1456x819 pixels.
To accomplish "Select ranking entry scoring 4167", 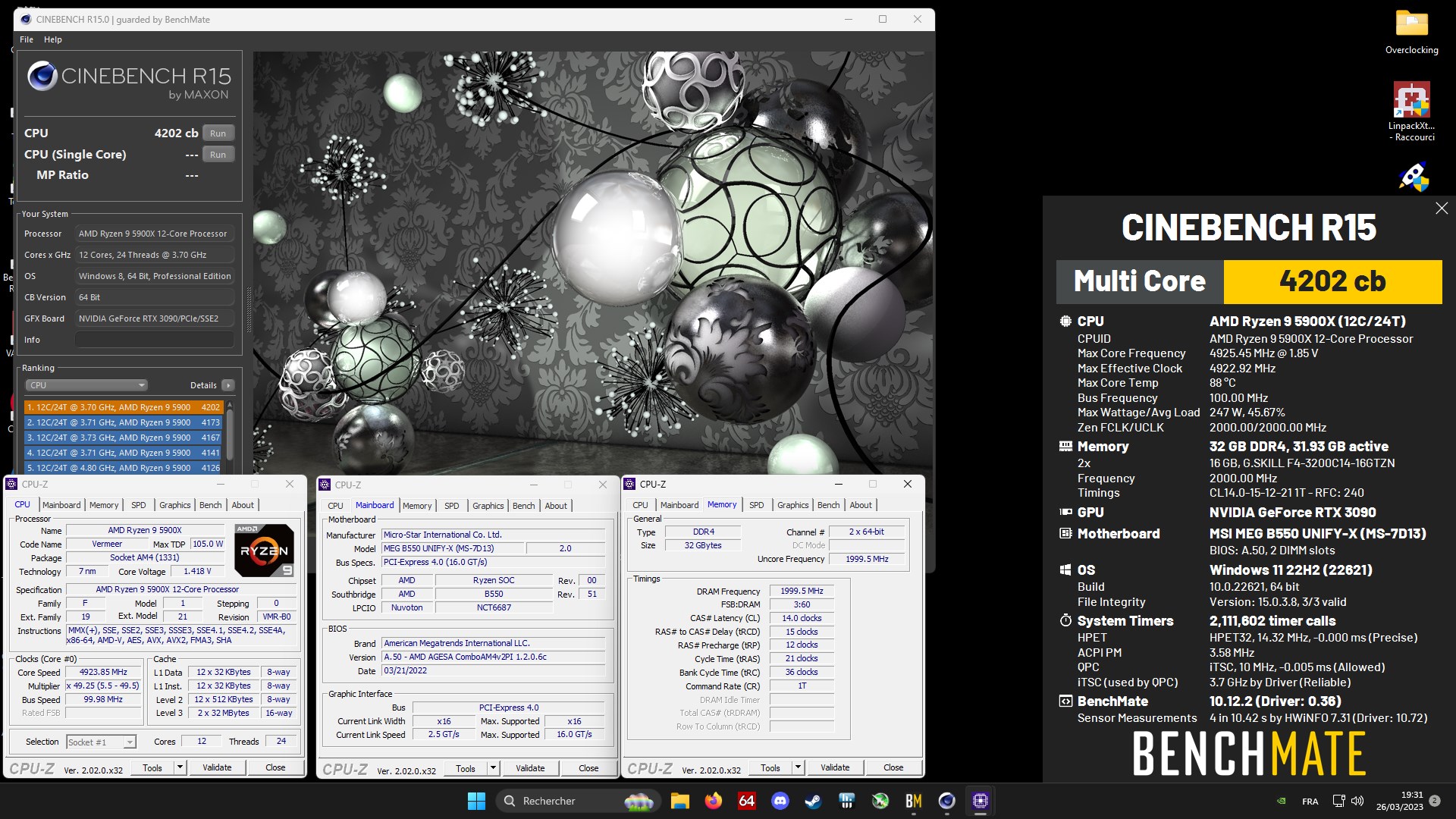I will [x=123, y=438].
